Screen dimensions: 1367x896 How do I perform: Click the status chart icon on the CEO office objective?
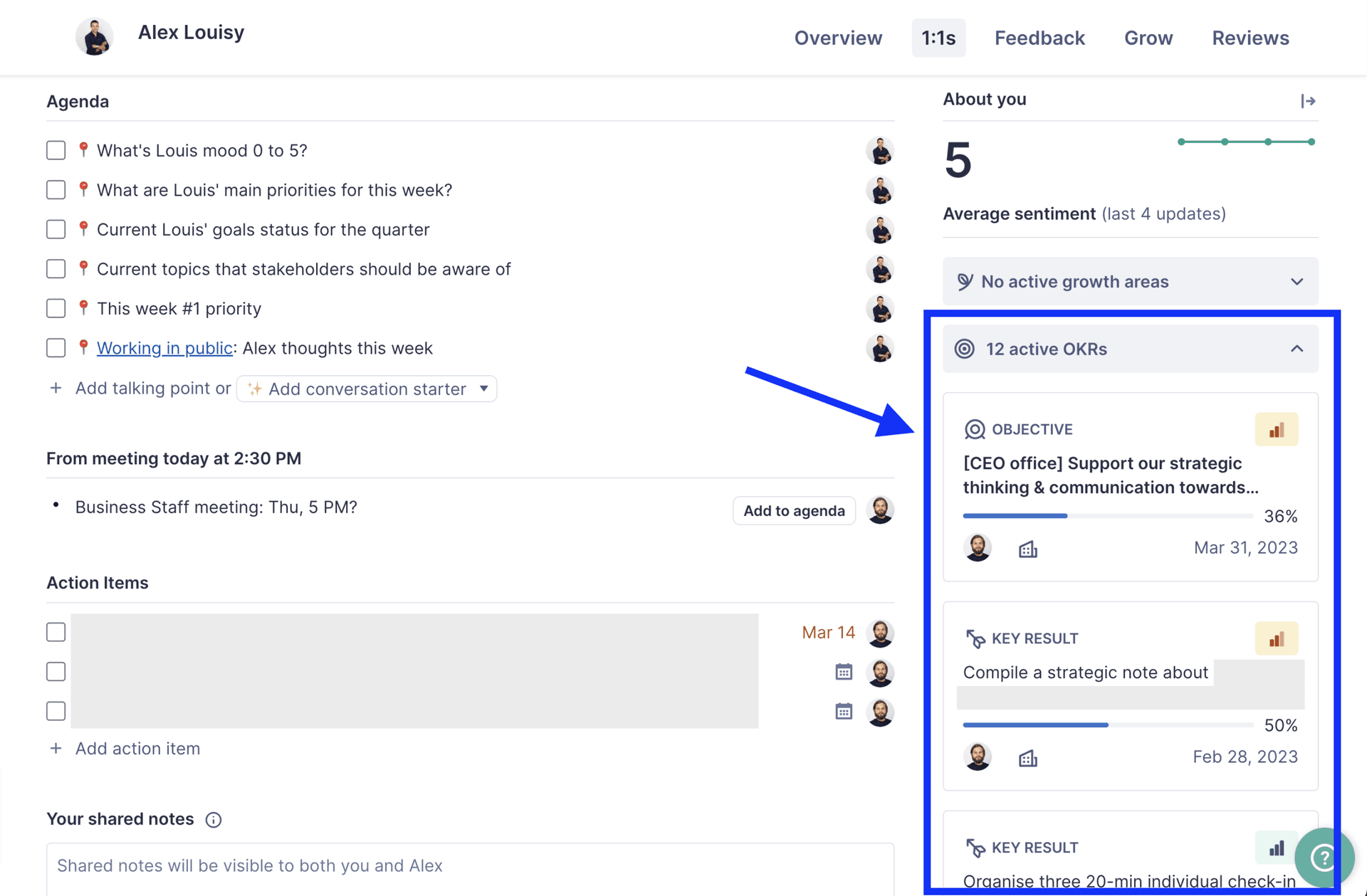click(1277, 430)
